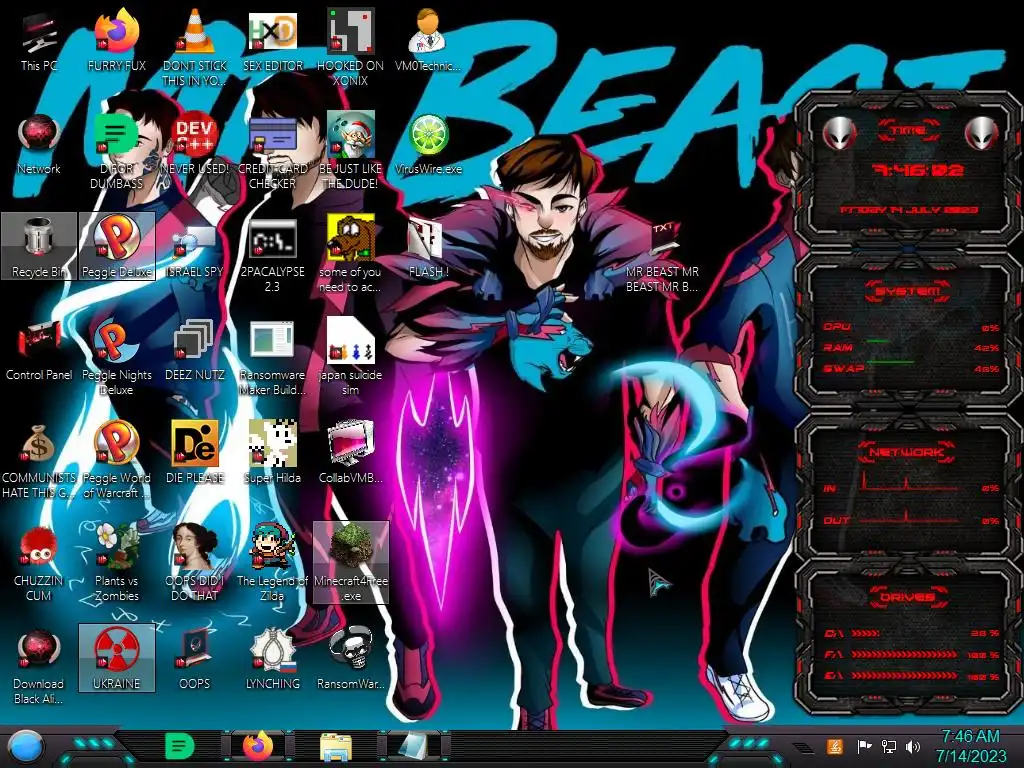Open the MR BEAST TXT file icon
Screen dimensions: 1024x768
[662, 256]
